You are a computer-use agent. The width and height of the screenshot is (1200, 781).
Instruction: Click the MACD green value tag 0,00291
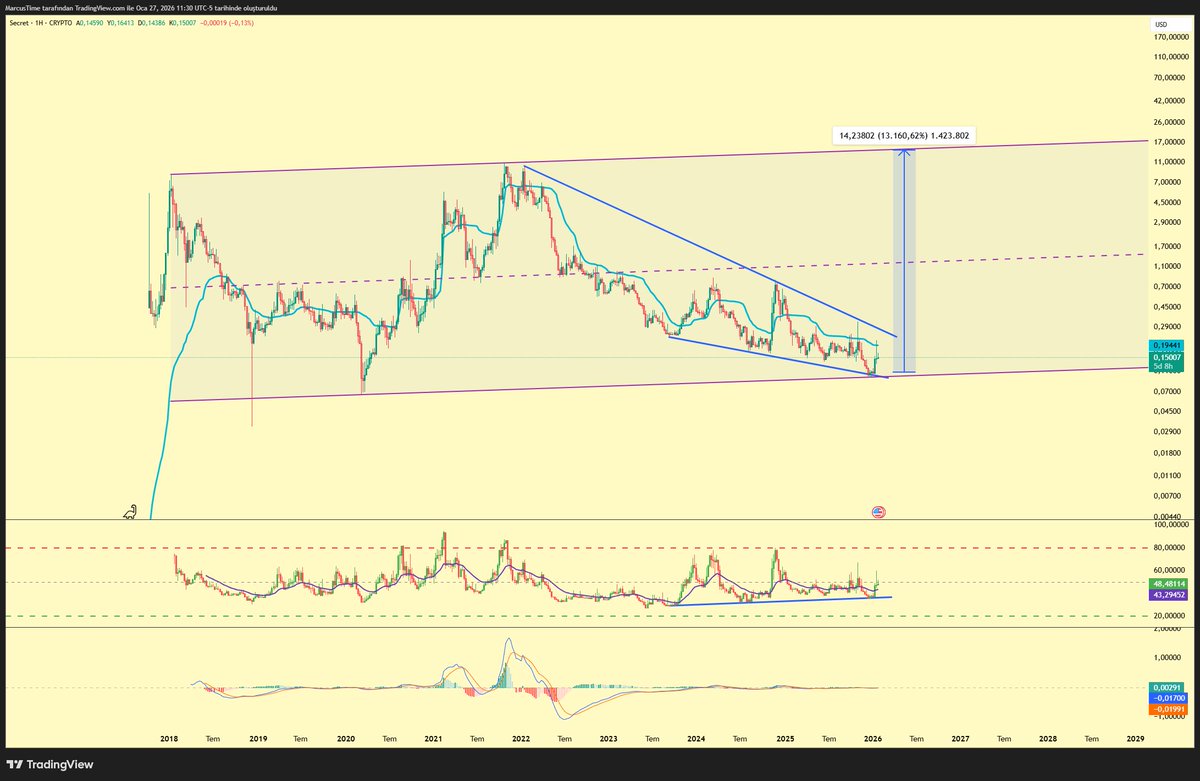tap(1168, 687)
